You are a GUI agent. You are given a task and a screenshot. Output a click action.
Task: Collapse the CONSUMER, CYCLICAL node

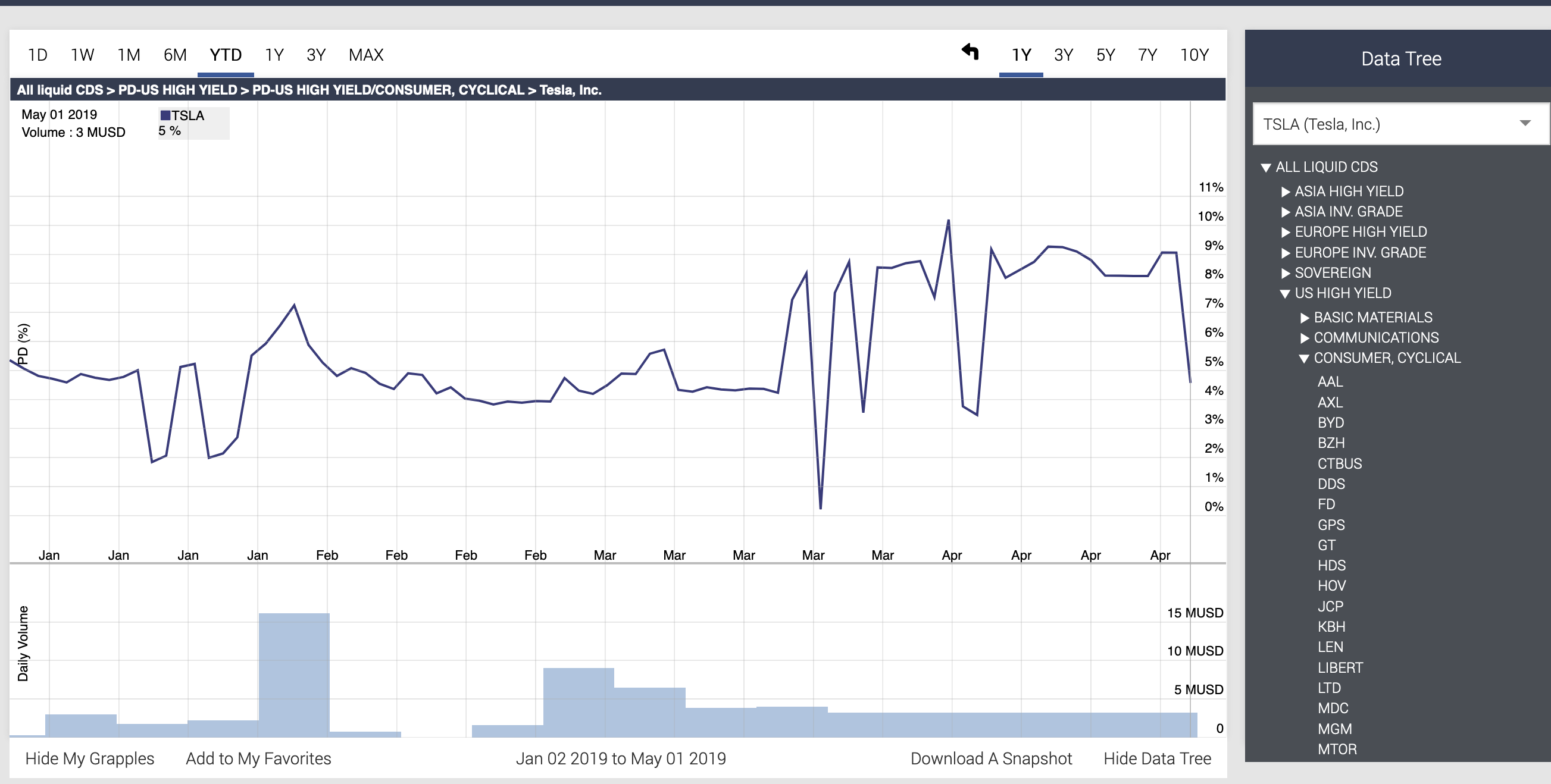[x=1304, y=359]
